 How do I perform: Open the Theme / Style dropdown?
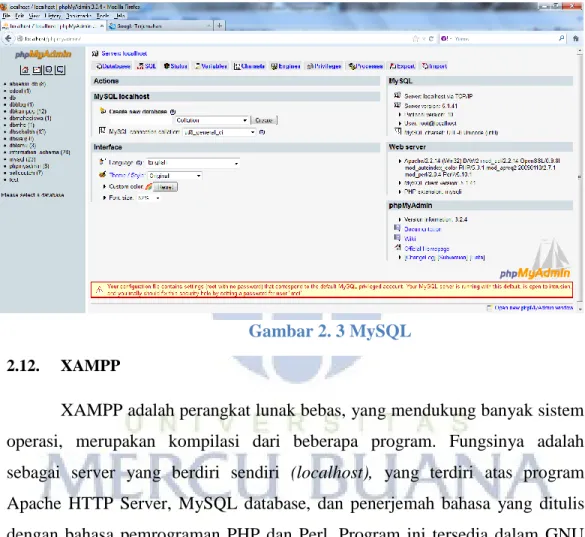pos(175,175)
